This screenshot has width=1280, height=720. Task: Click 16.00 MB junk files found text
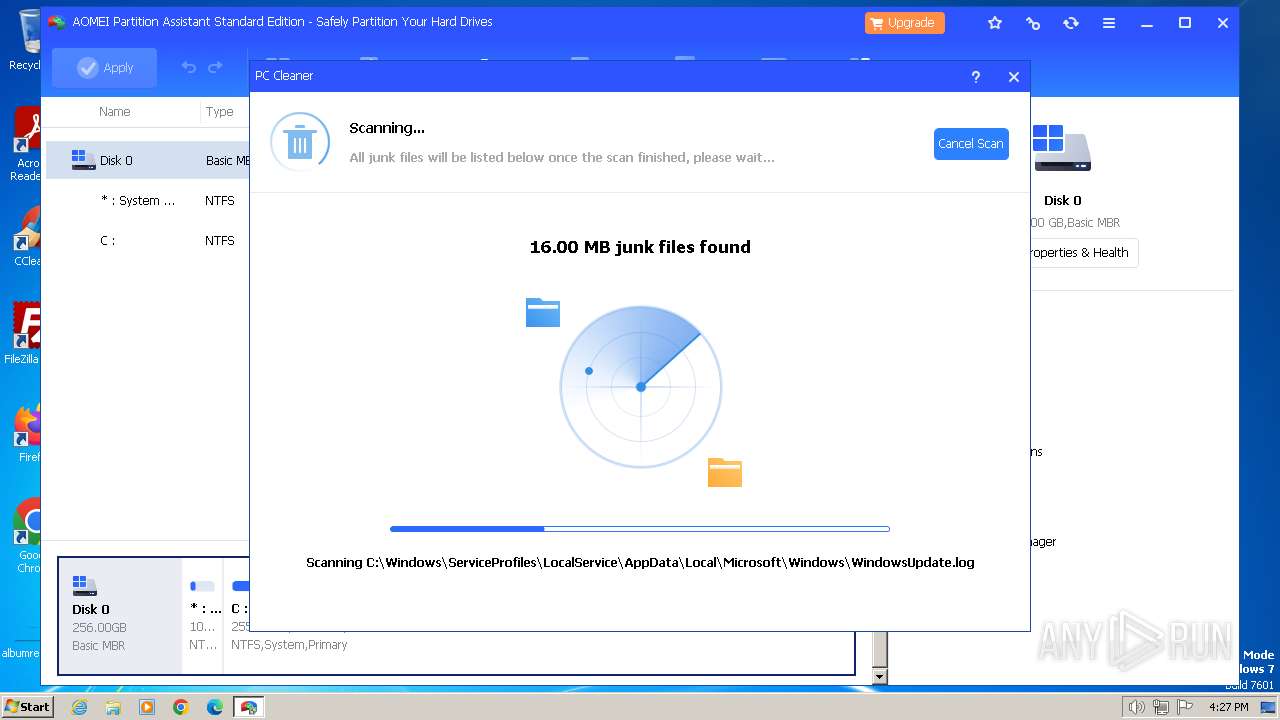[640, 247]
